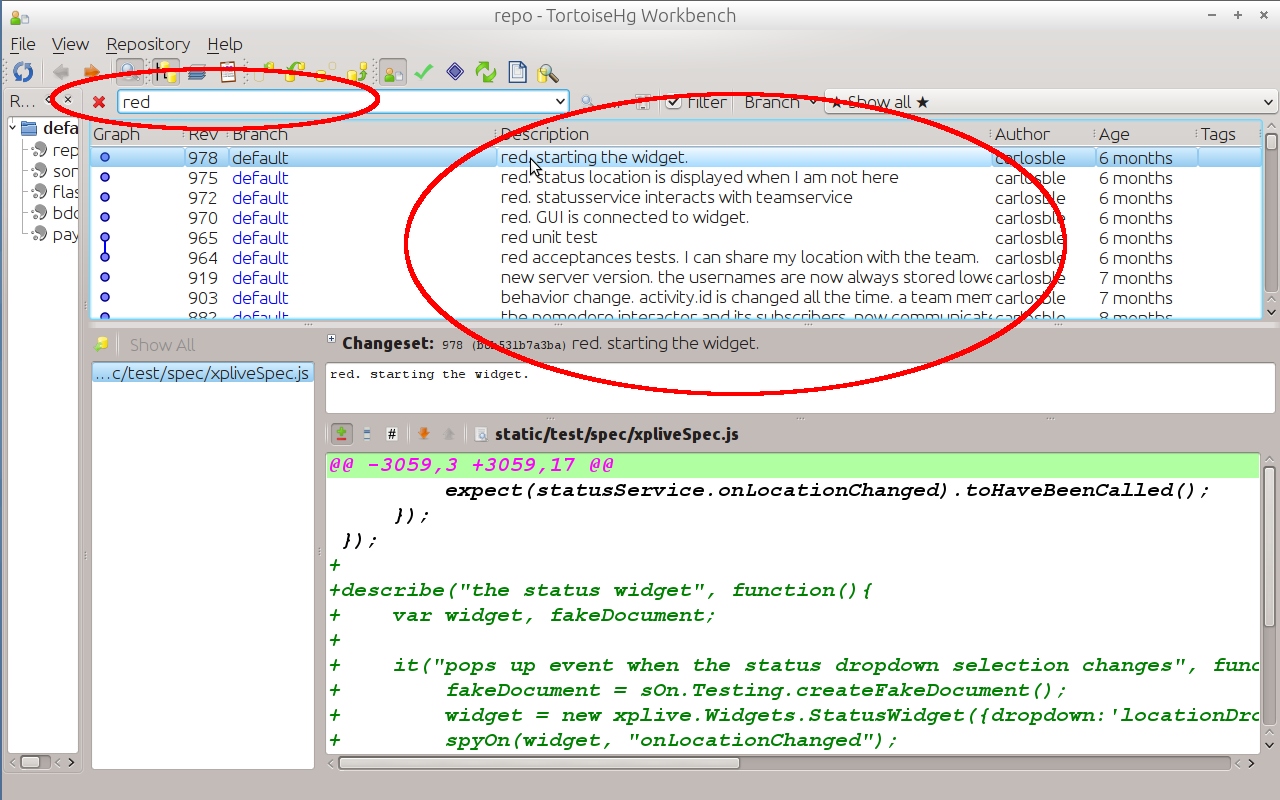
Task: Select revision 972 about statusservice and teamservice
Action: point(676,198)
